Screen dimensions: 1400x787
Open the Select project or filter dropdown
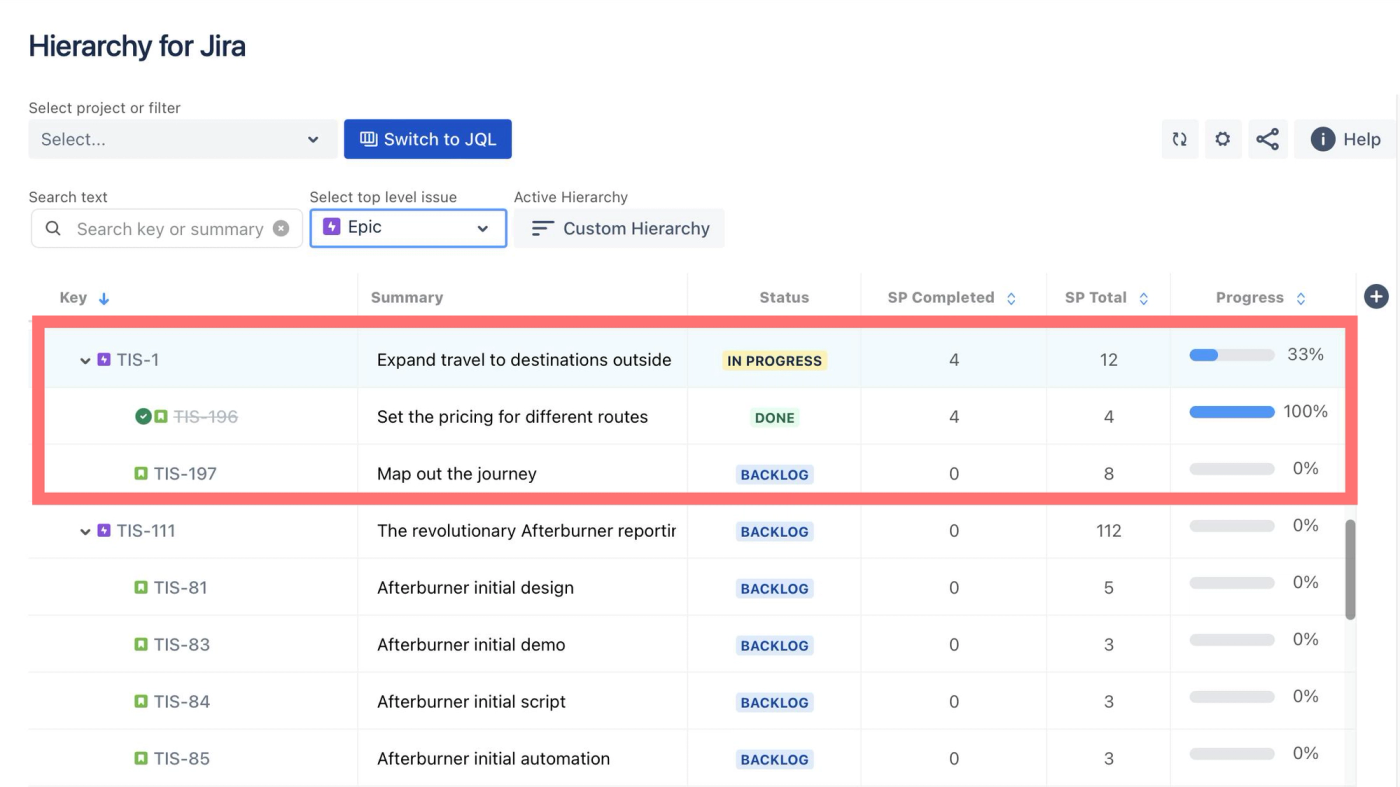point(183,139)
